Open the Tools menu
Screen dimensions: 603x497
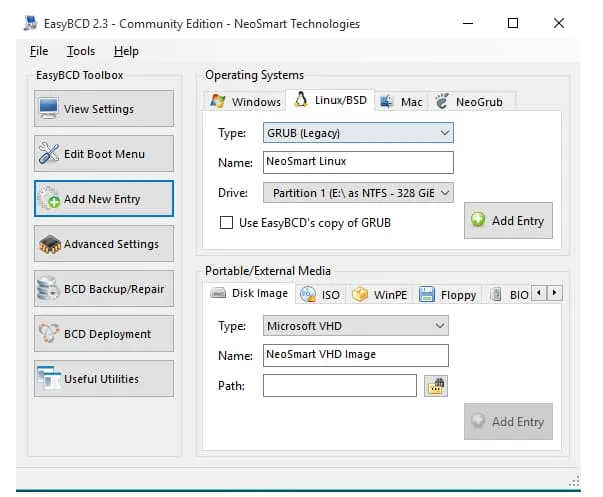coord(81,51)
